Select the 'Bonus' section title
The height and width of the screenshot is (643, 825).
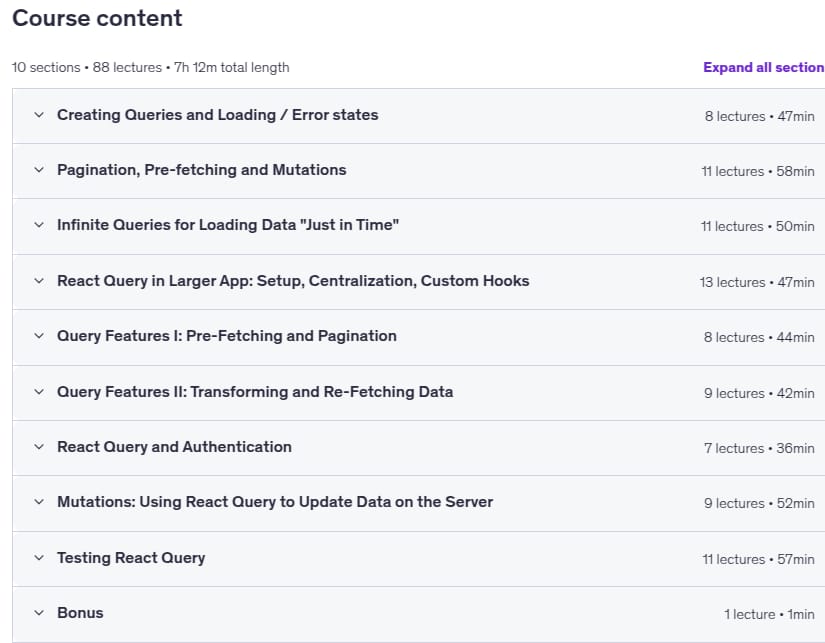(80, 613)
